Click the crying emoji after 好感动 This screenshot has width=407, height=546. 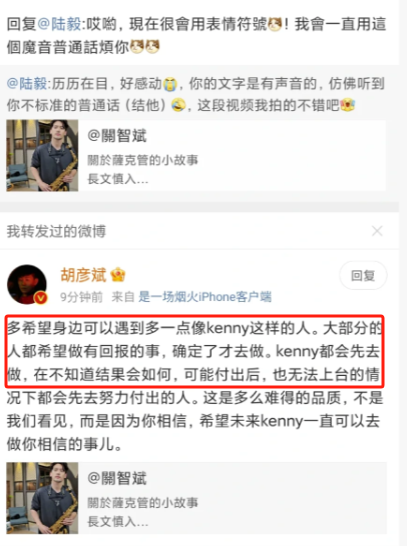[170, 85]
